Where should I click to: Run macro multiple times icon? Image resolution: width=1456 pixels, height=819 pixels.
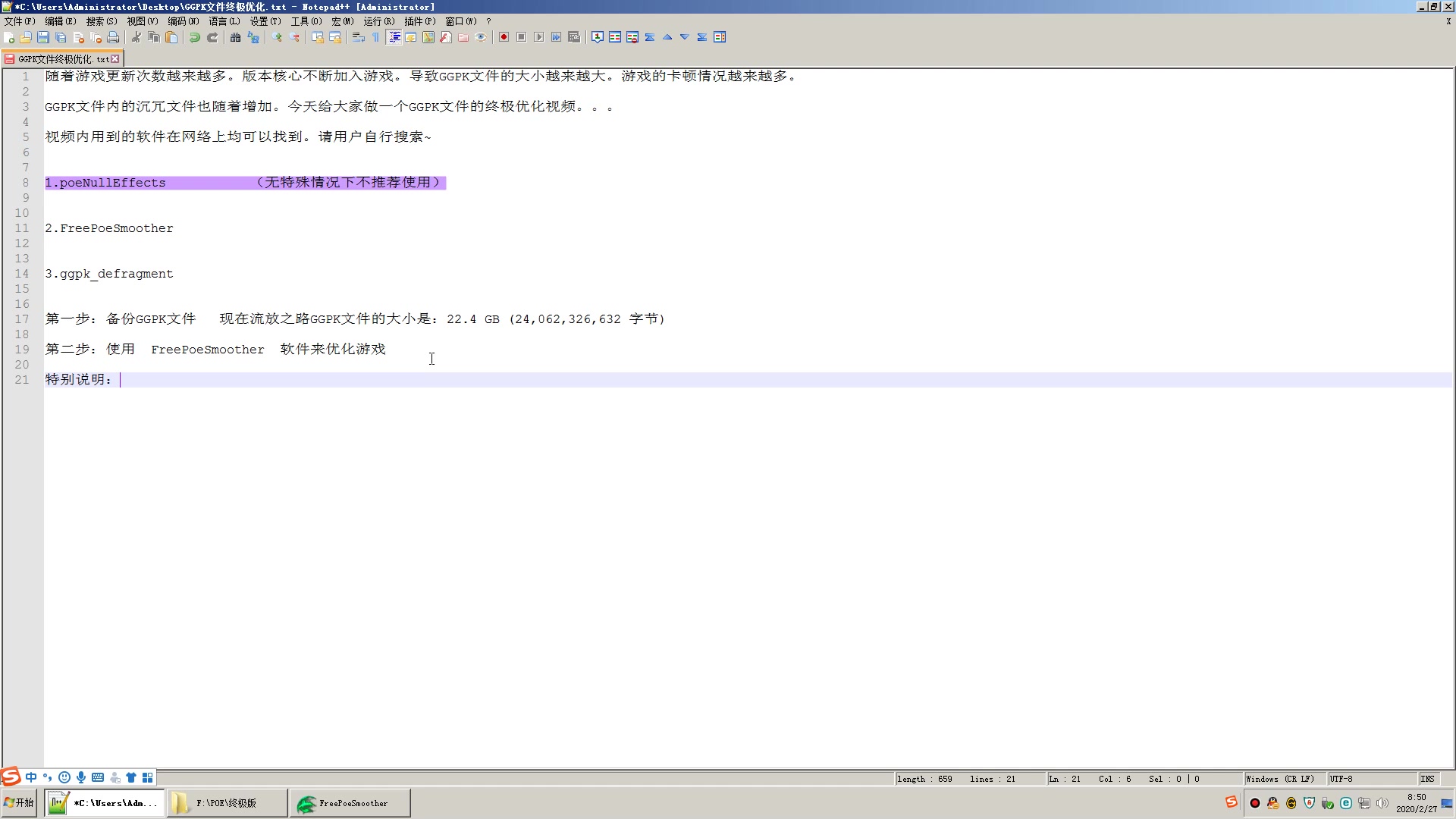tap(557, 37)
